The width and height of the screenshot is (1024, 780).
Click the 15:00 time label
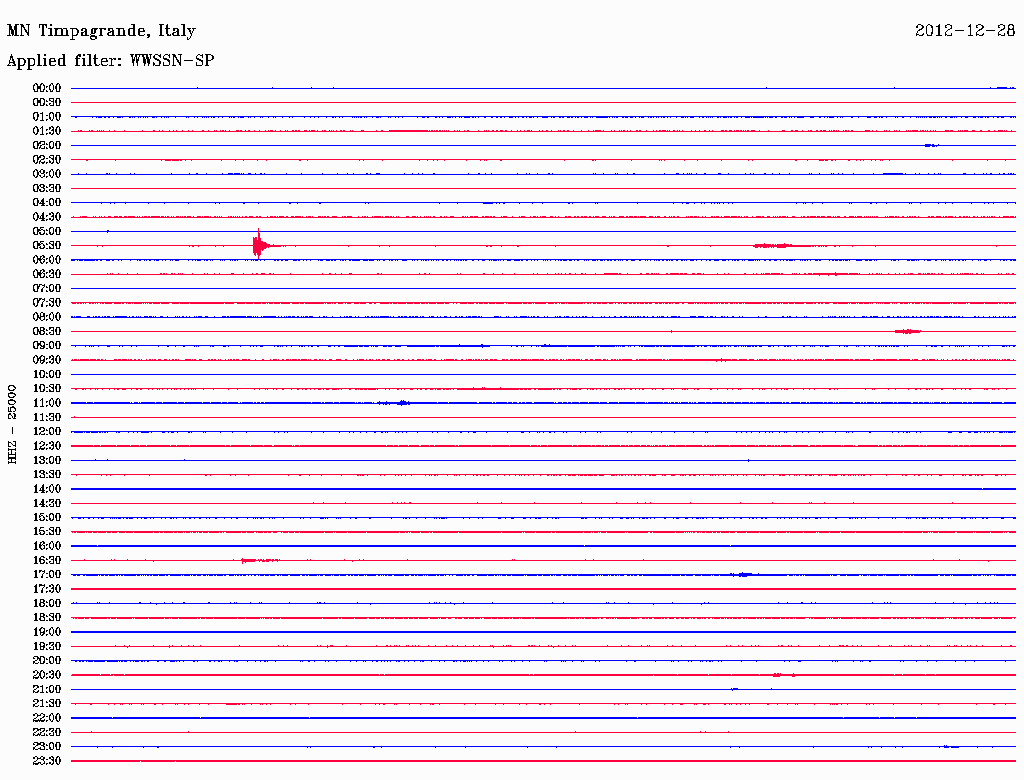tap(47, 517)
